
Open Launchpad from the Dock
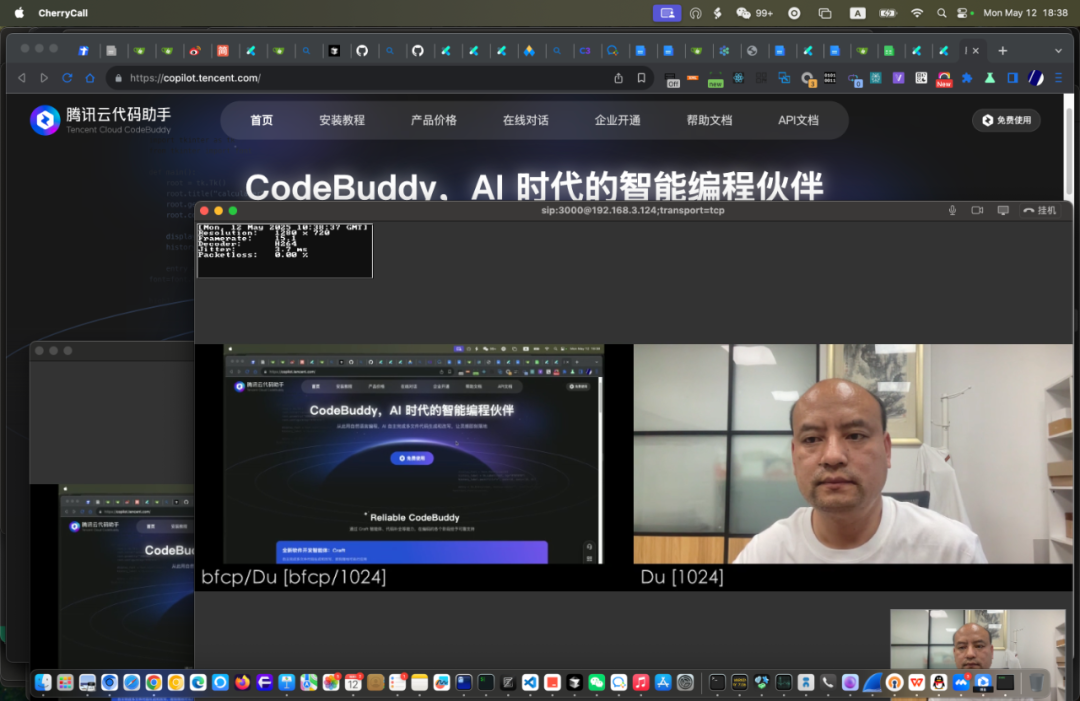click(65, 682)
